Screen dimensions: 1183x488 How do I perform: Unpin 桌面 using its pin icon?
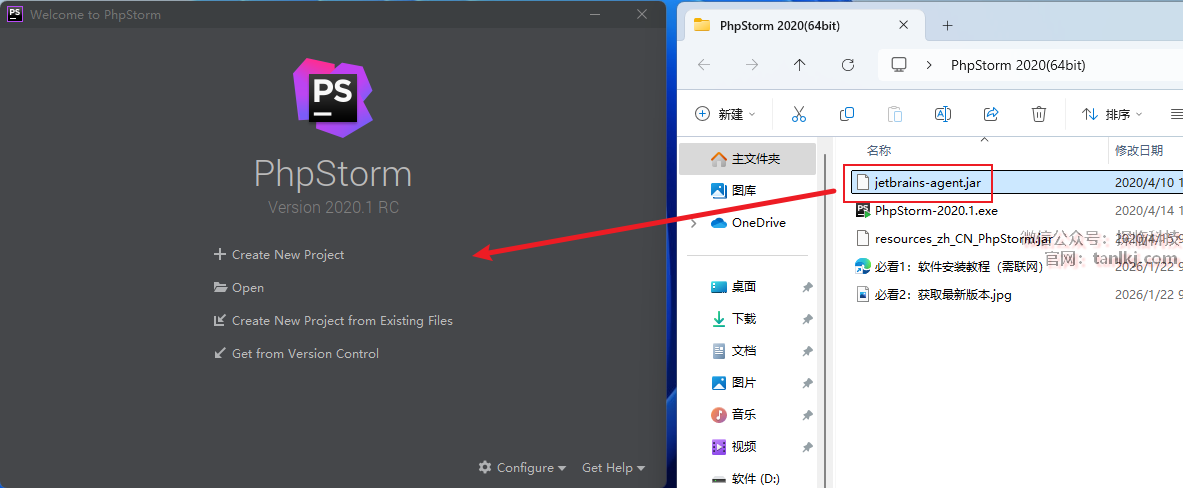click(807, 287)
